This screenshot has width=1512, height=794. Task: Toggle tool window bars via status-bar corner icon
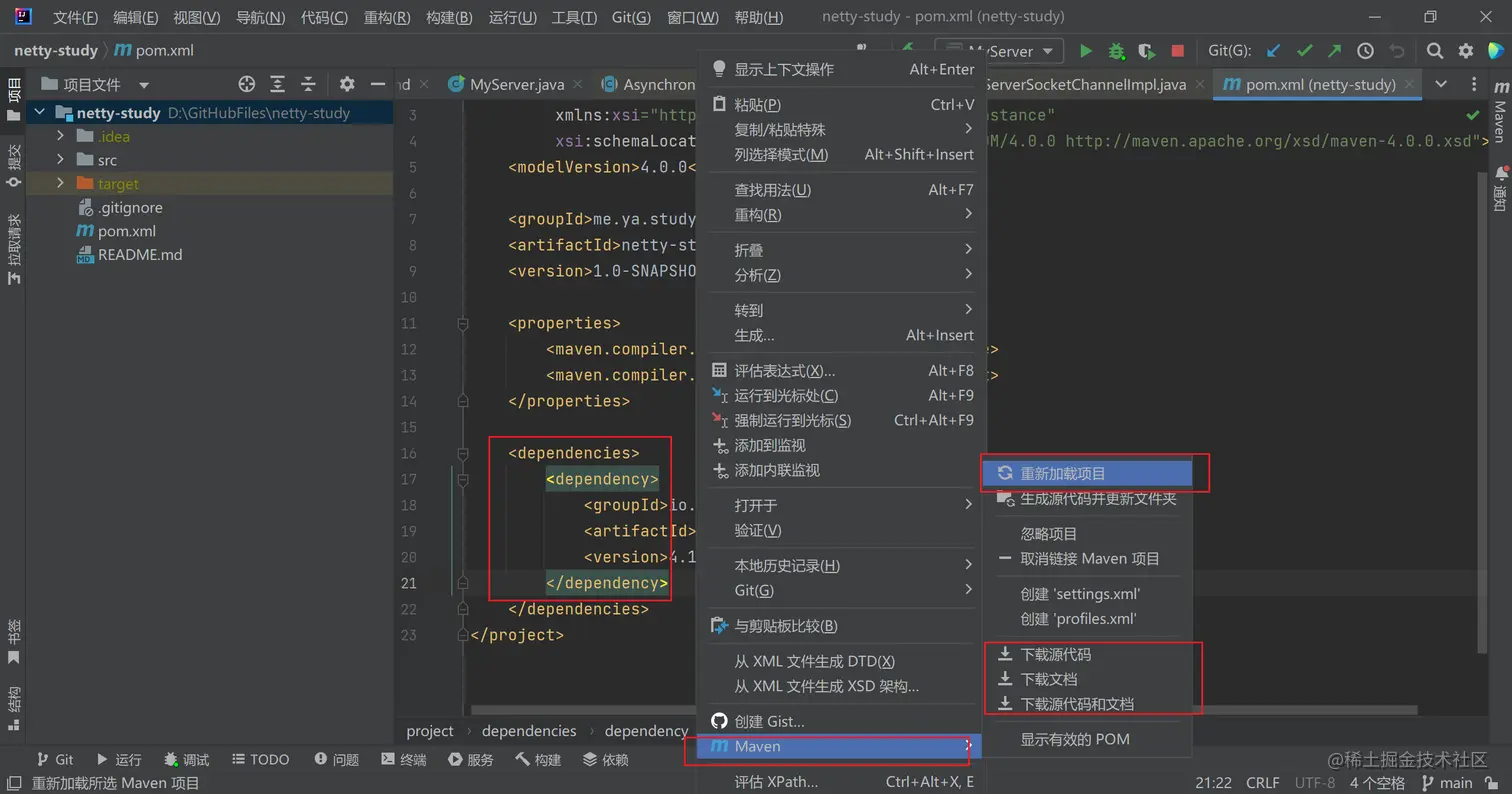click(14, 783)
